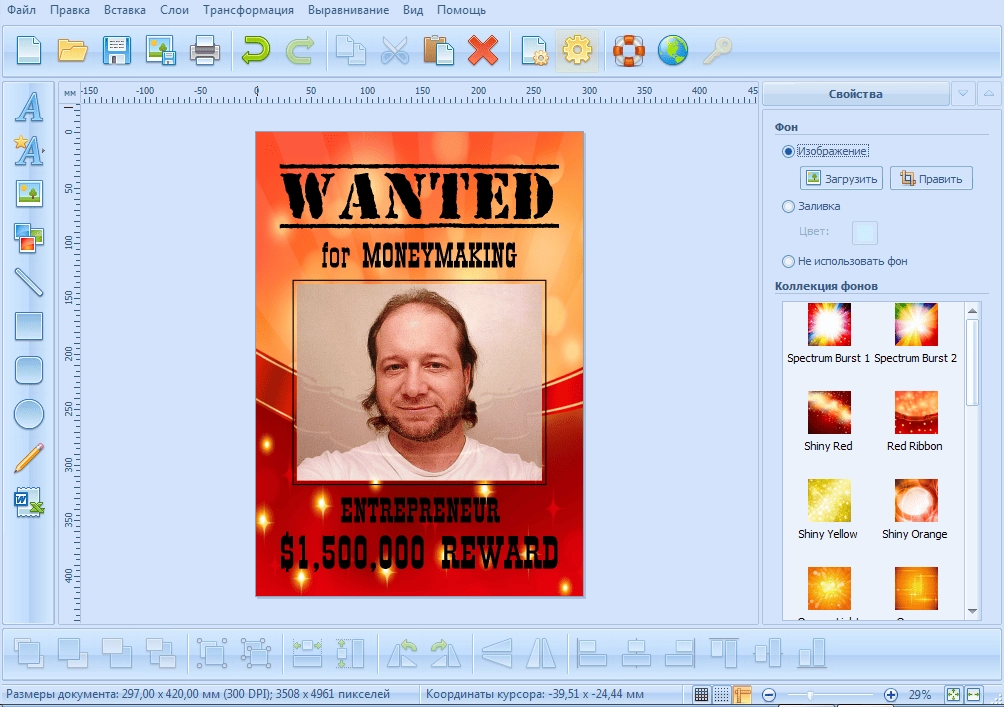The width and height of the screenshot is (1004, 707).
Task: Select the Text tool
Action: pyautogui.click(x=29, y=108)
